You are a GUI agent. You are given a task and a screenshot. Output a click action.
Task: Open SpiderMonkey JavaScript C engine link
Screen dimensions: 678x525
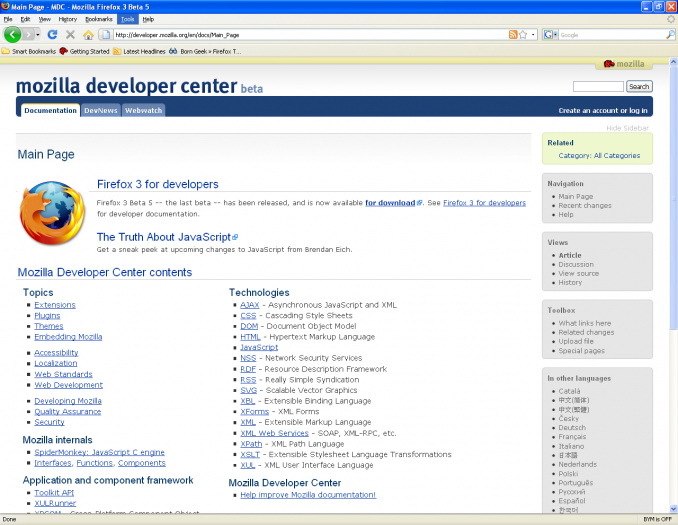(x=99, y=452)
